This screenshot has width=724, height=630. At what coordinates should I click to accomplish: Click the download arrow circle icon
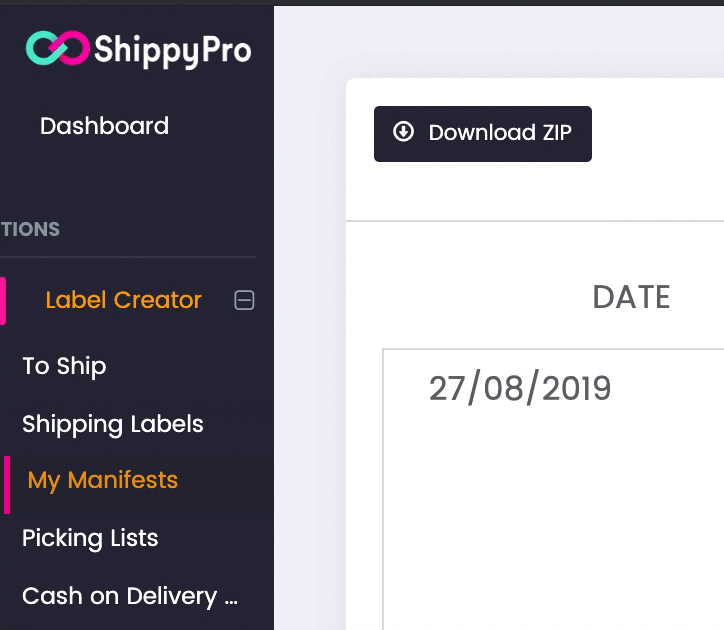(403, 132)
